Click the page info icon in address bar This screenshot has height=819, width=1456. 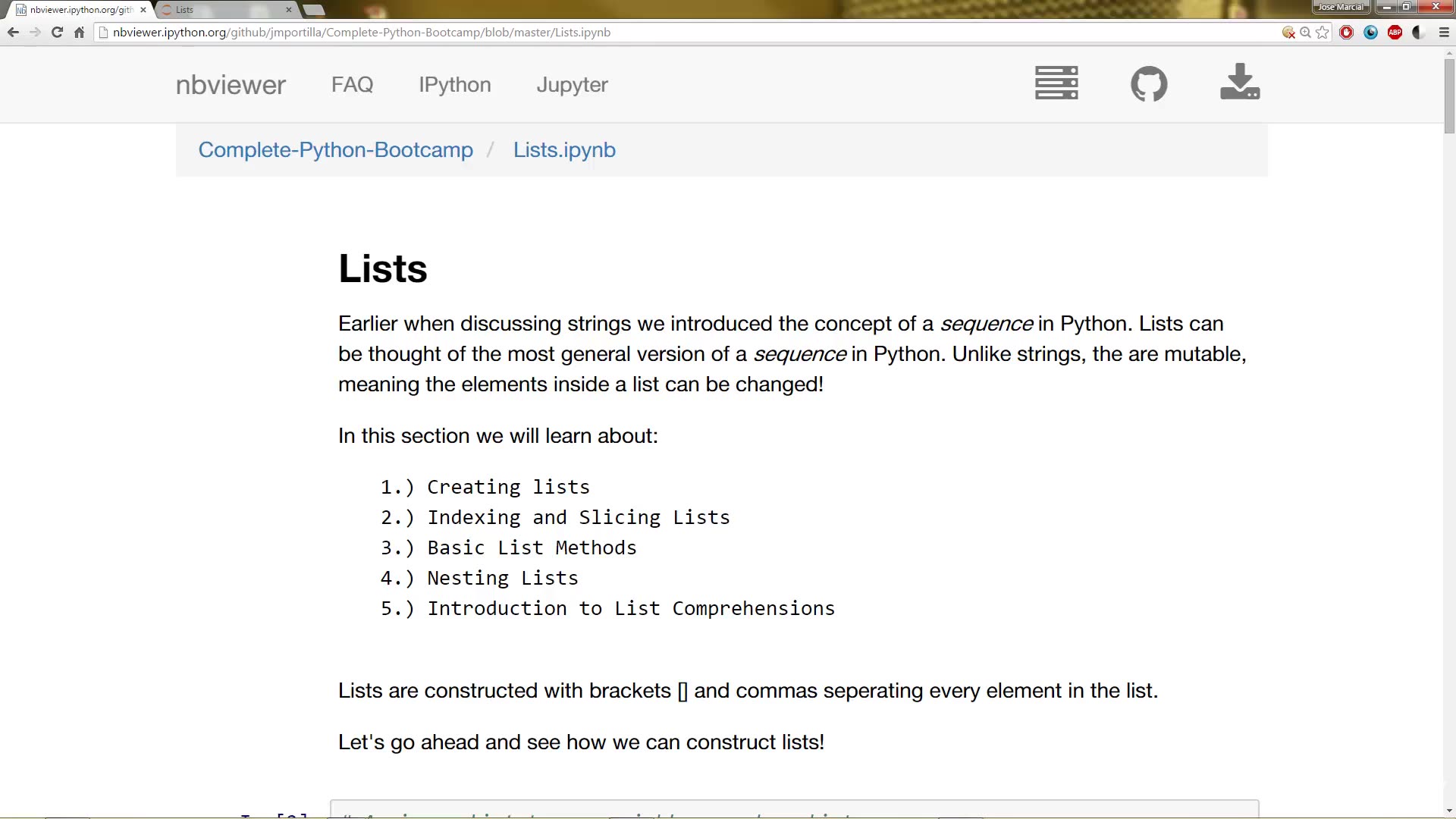(104, 33)
